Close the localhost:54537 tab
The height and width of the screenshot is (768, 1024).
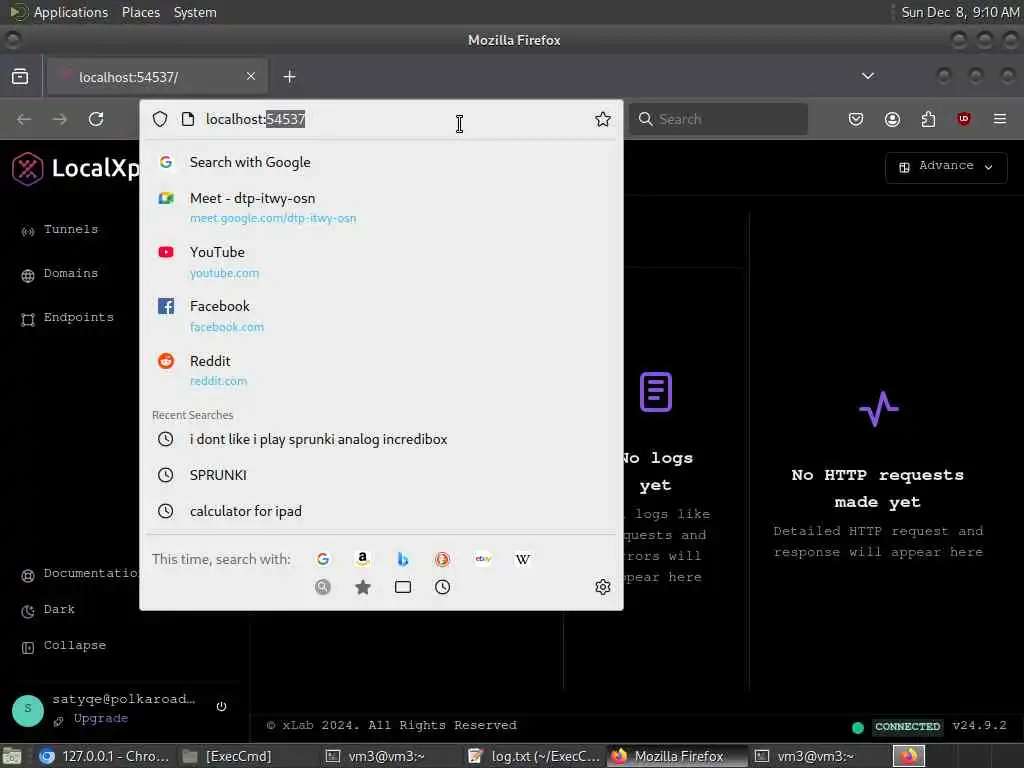coord(251,76)
